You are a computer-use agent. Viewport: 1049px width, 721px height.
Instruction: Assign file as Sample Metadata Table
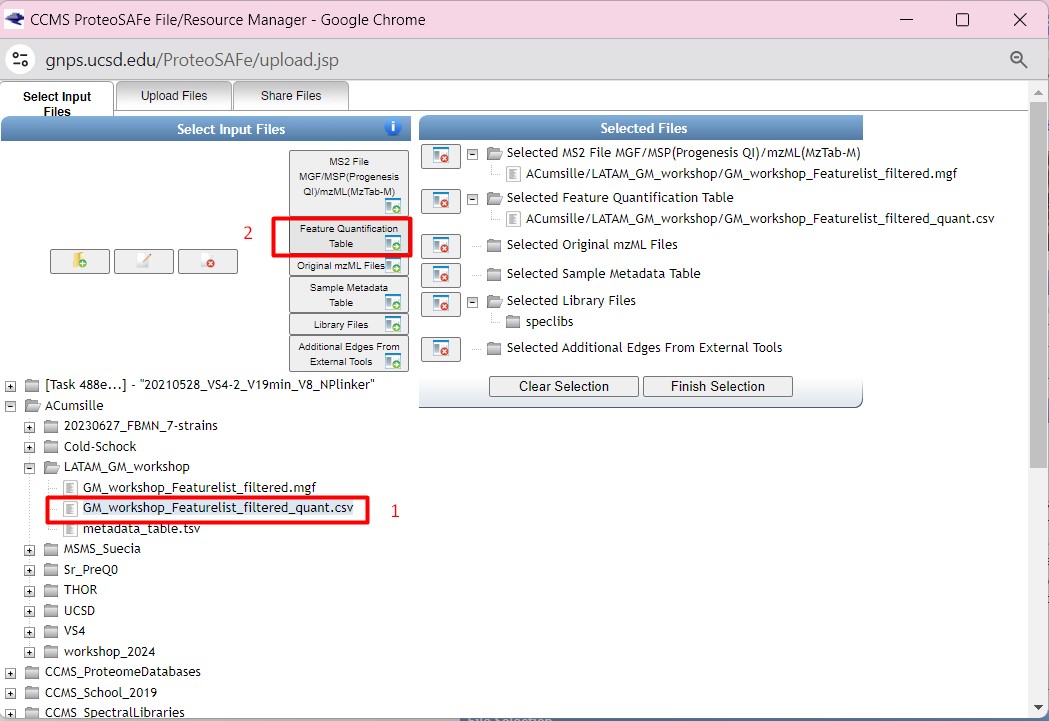point(348,295)
